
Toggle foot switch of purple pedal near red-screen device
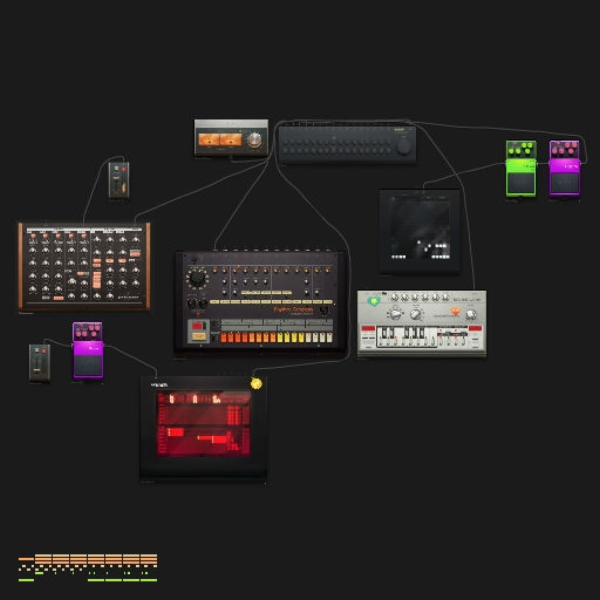point(88,365)
